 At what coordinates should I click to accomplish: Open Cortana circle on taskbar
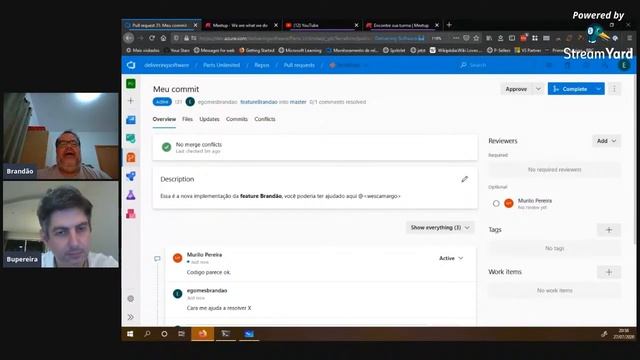tap(164, 334)
